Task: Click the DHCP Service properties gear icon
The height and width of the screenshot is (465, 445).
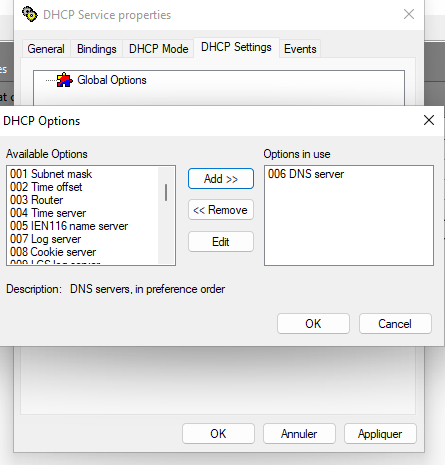Action: 30,14
